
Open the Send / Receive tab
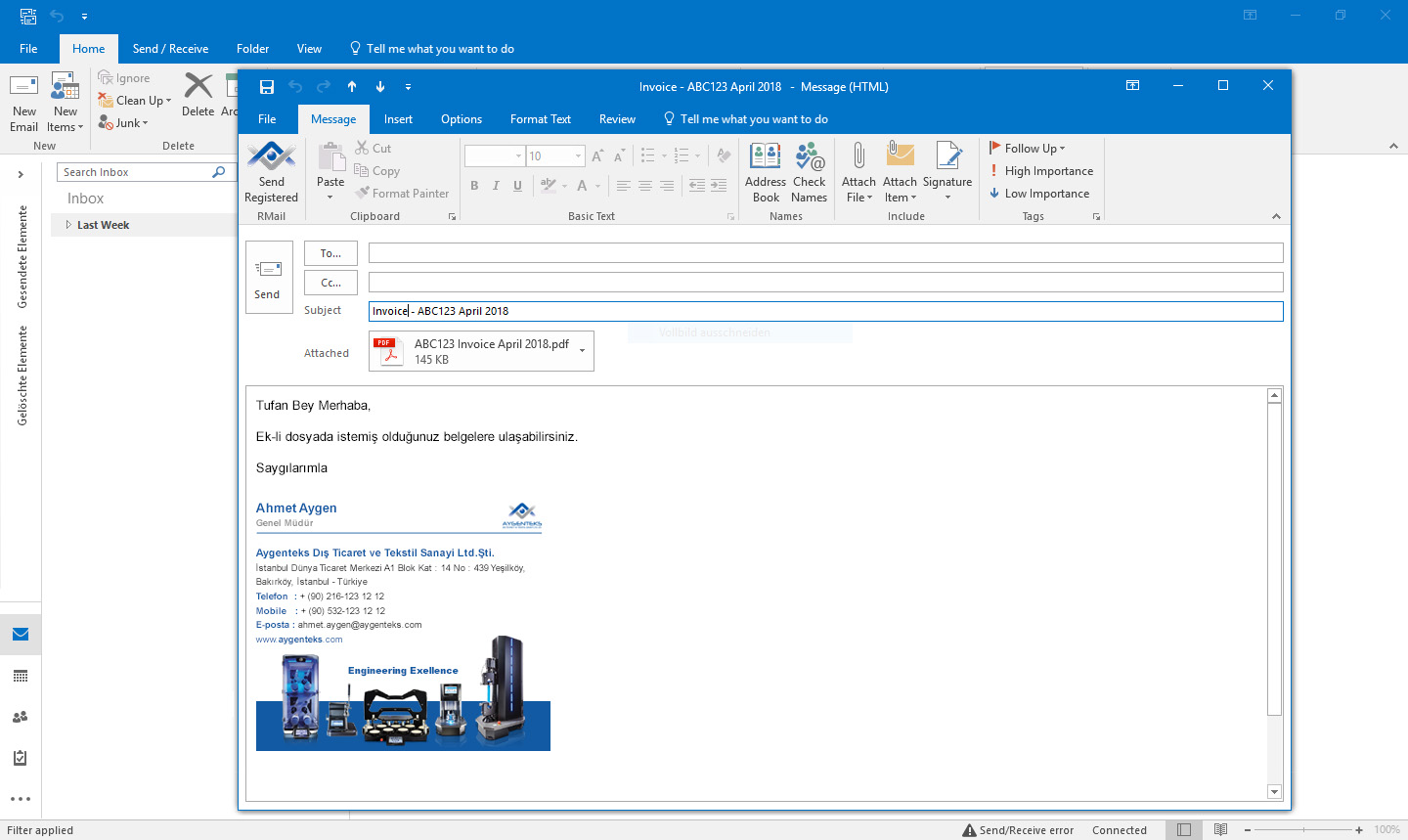point(170,49)
